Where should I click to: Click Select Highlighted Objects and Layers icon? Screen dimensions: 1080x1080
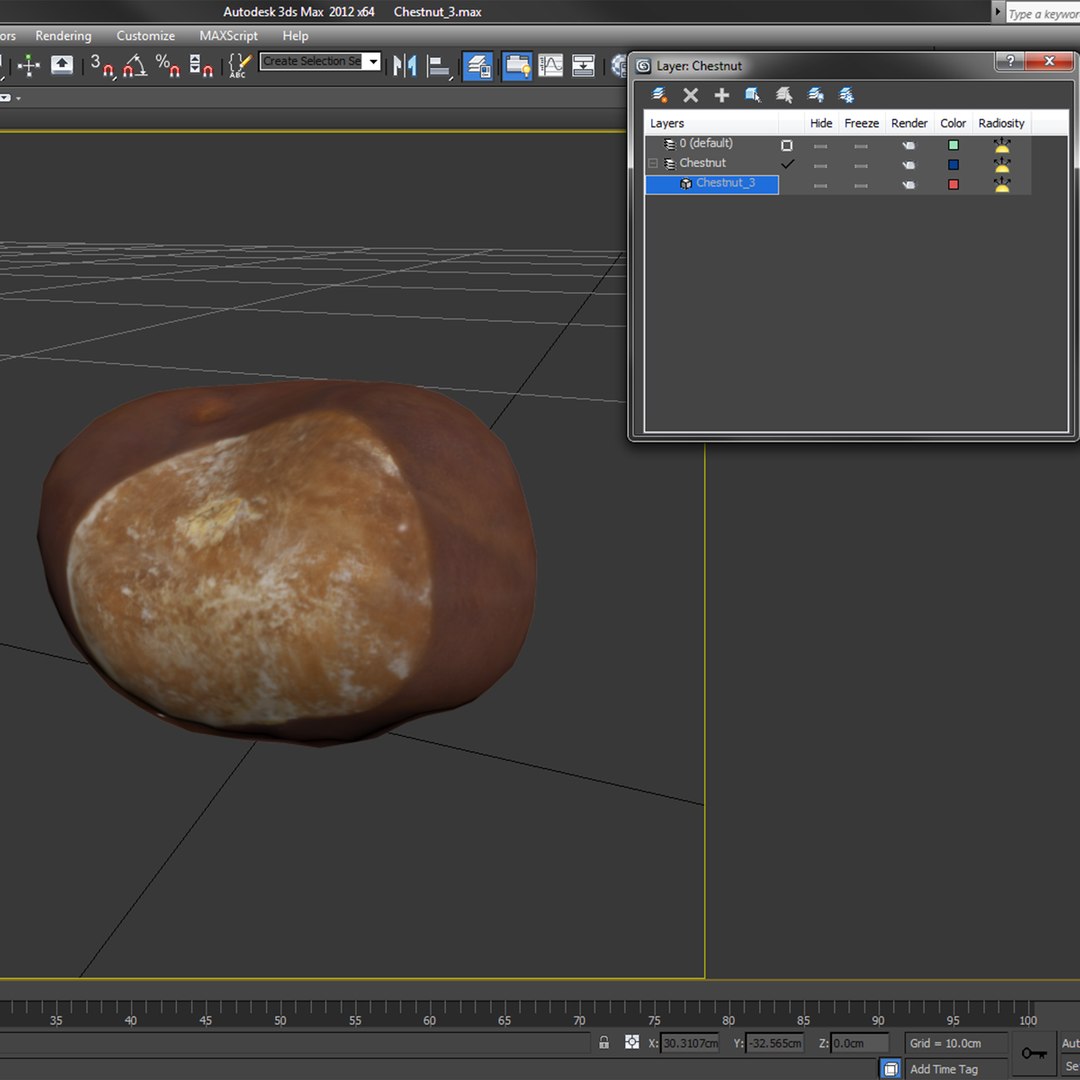752,95
